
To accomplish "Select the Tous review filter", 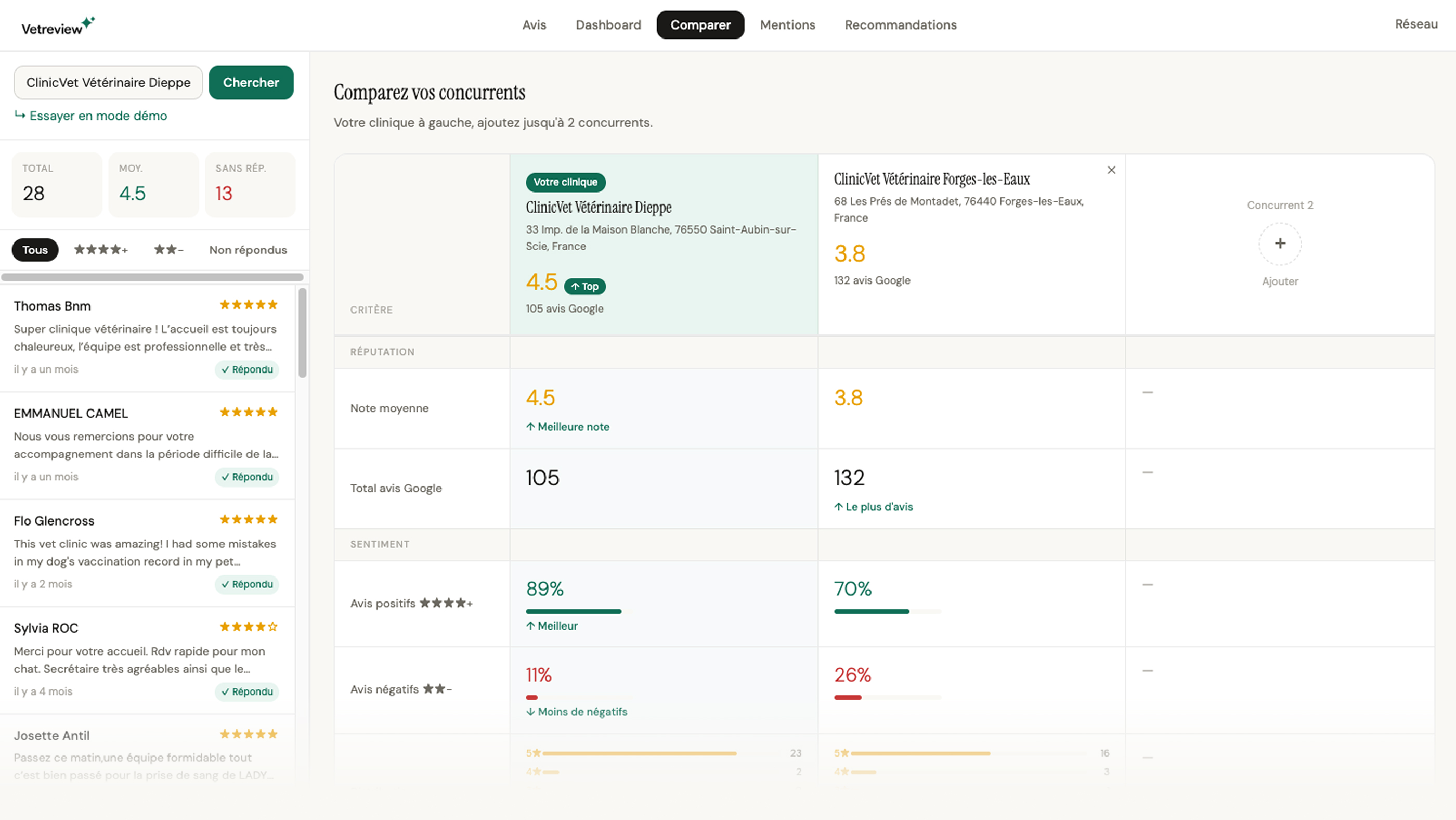I will pyautogui.click(x=35, y=250).
